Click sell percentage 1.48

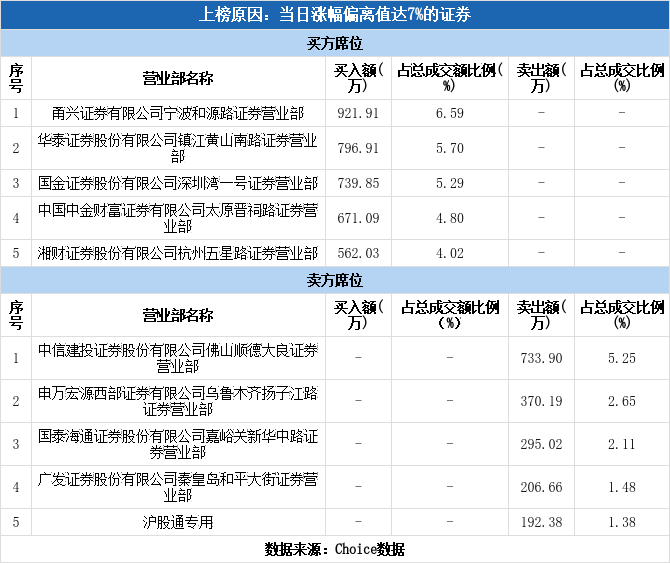(x=622, y=487)
